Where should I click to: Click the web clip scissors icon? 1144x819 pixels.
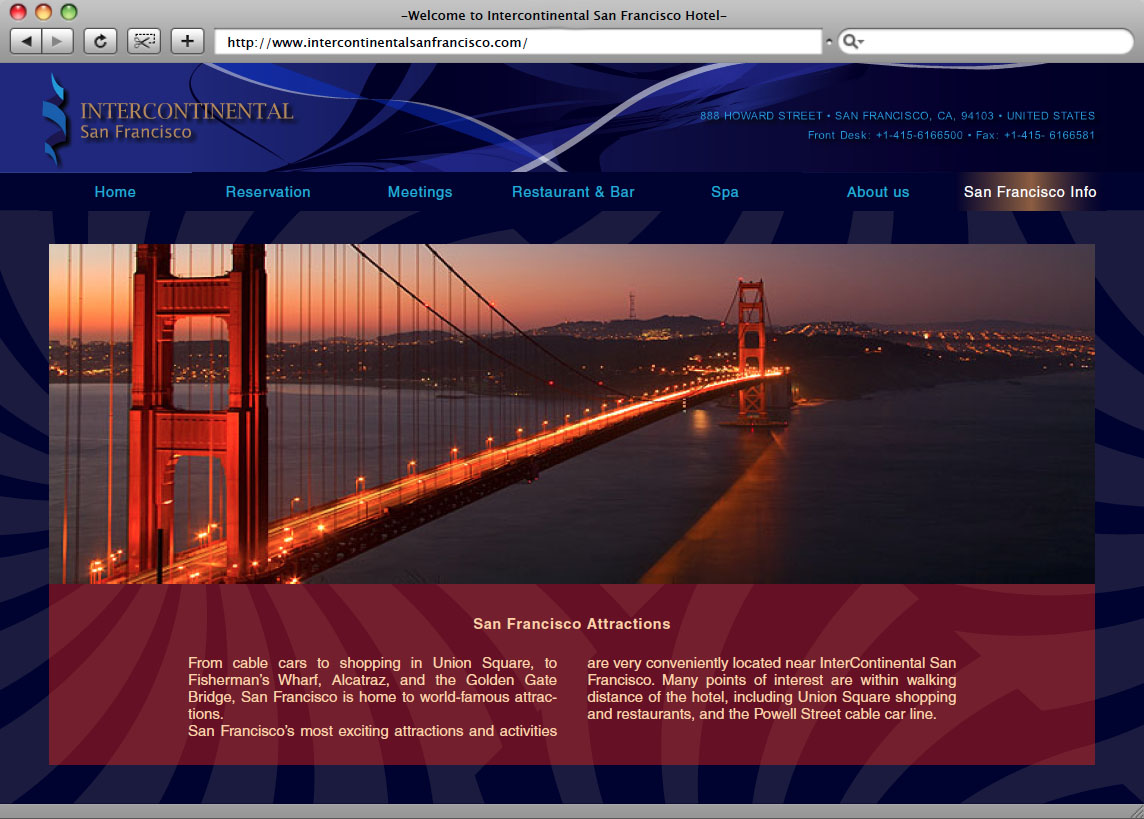coord(144,42)
